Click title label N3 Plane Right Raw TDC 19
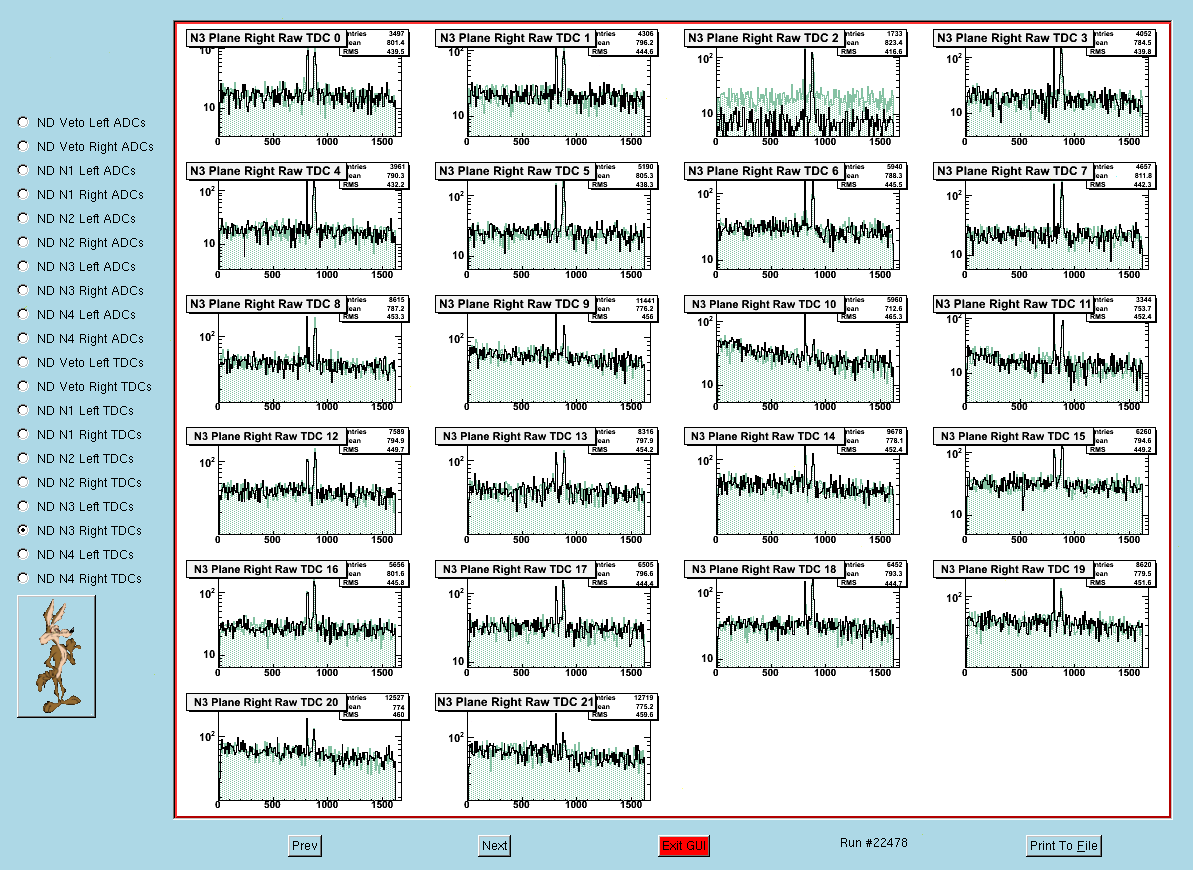1193x870 pixels. coord(1013,569)
